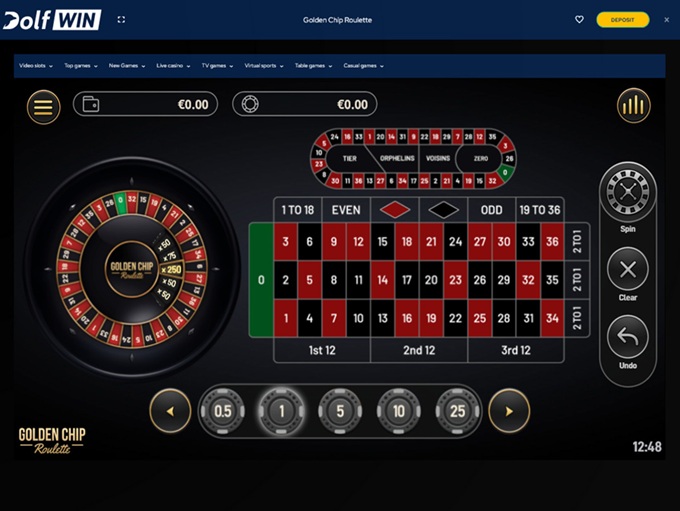Select the 10 chip
The image size is (680, 511).
[398, 411]
